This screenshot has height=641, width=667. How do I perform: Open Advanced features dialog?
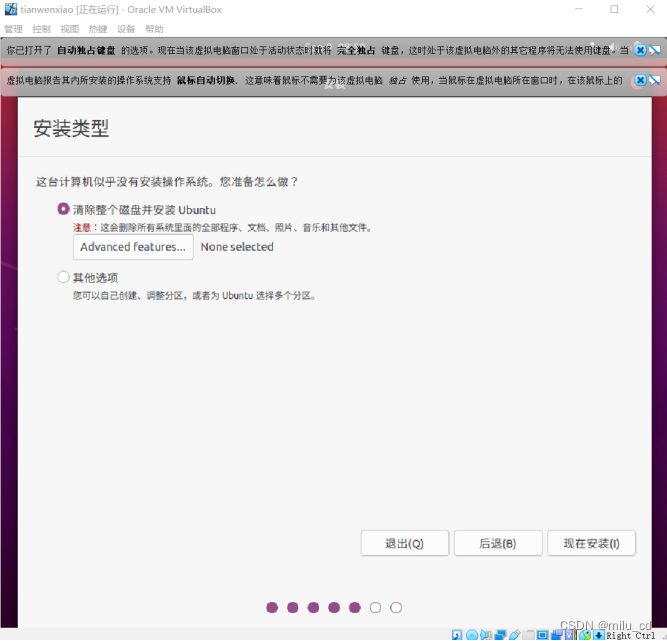(133, 247)
